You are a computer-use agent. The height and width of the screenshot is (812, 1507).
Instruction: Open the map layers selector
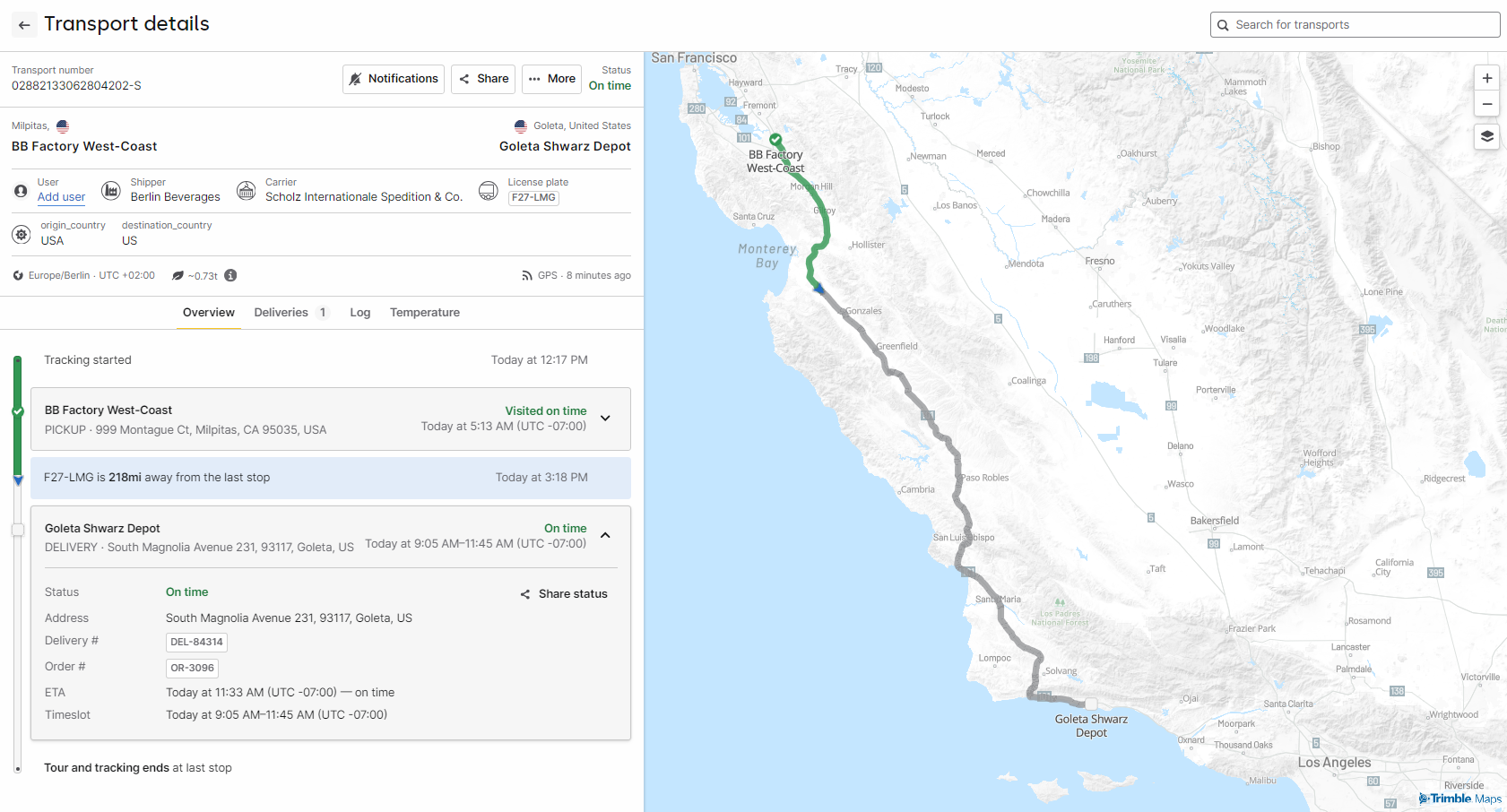(1486, 136)
